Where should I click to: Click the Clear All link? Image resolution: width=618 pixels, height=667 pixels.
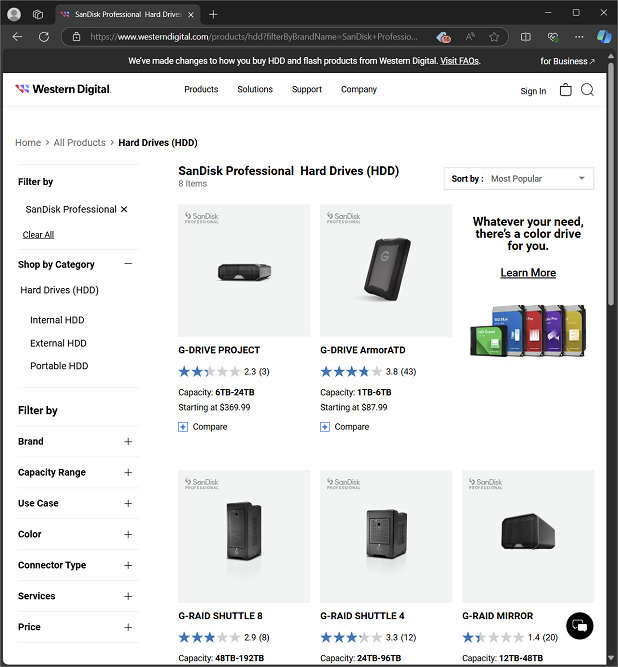[38, 235]
